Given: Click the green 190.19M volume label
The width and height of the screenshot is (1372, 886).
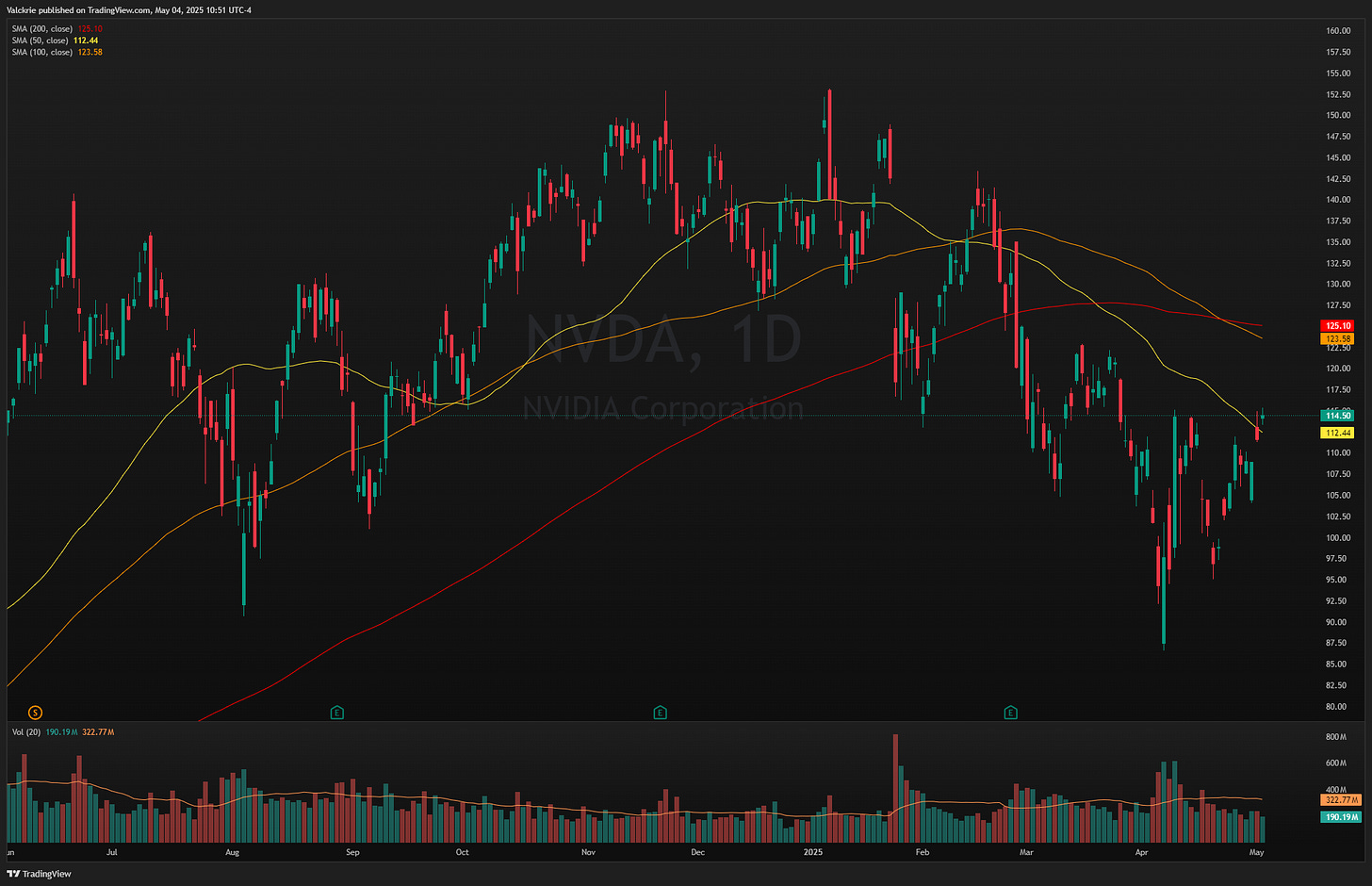Looking at the screenshot, I should click(1342, 817).
